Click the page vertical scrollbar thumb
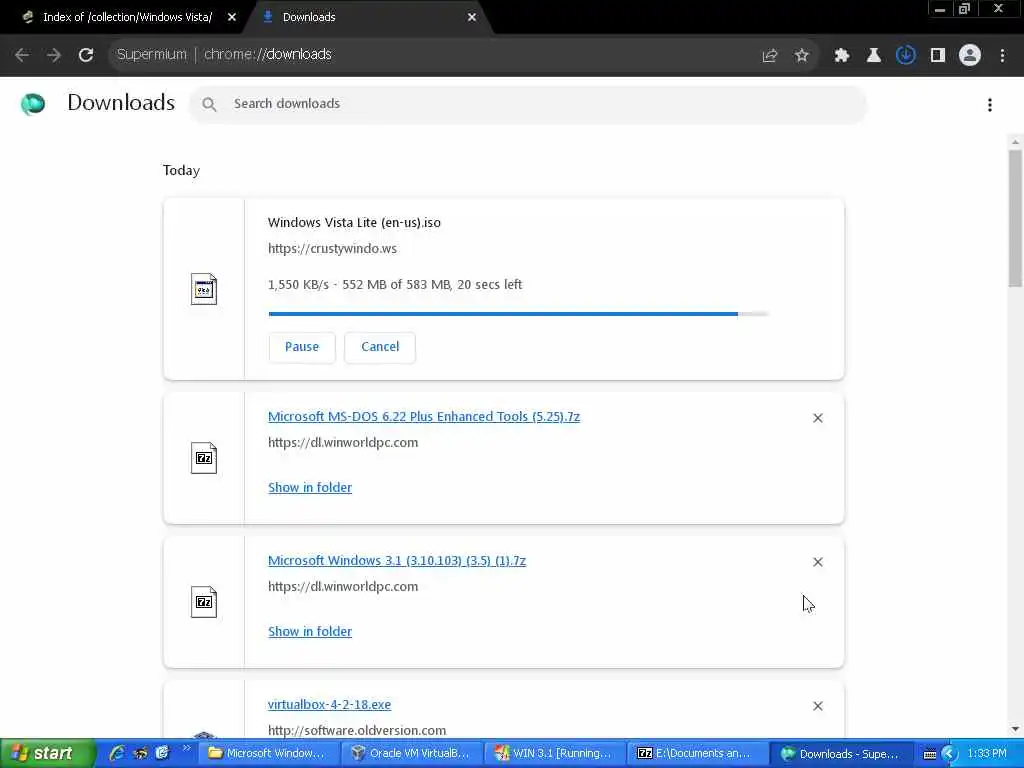 [x=1015, y=218]
